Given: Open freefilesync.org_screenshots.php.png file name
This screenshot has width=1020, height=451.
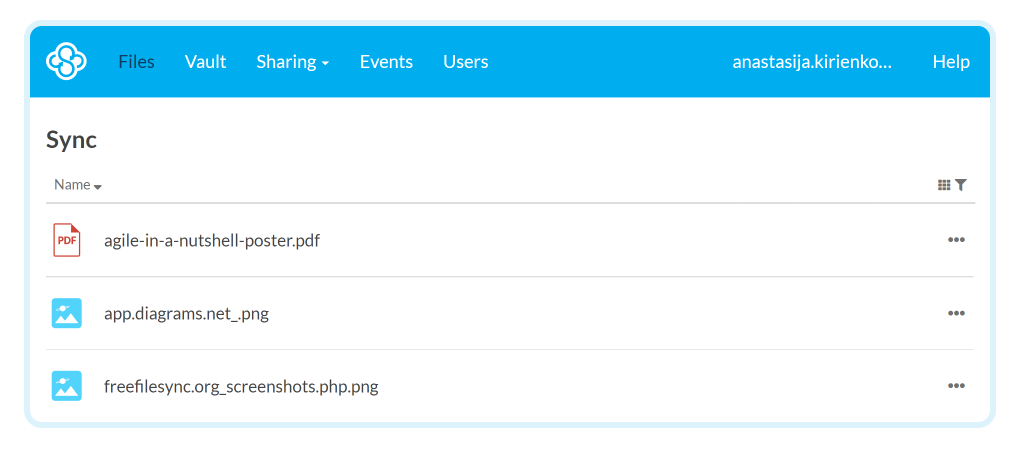Looking at the screenshot, I should pos(241,387).
